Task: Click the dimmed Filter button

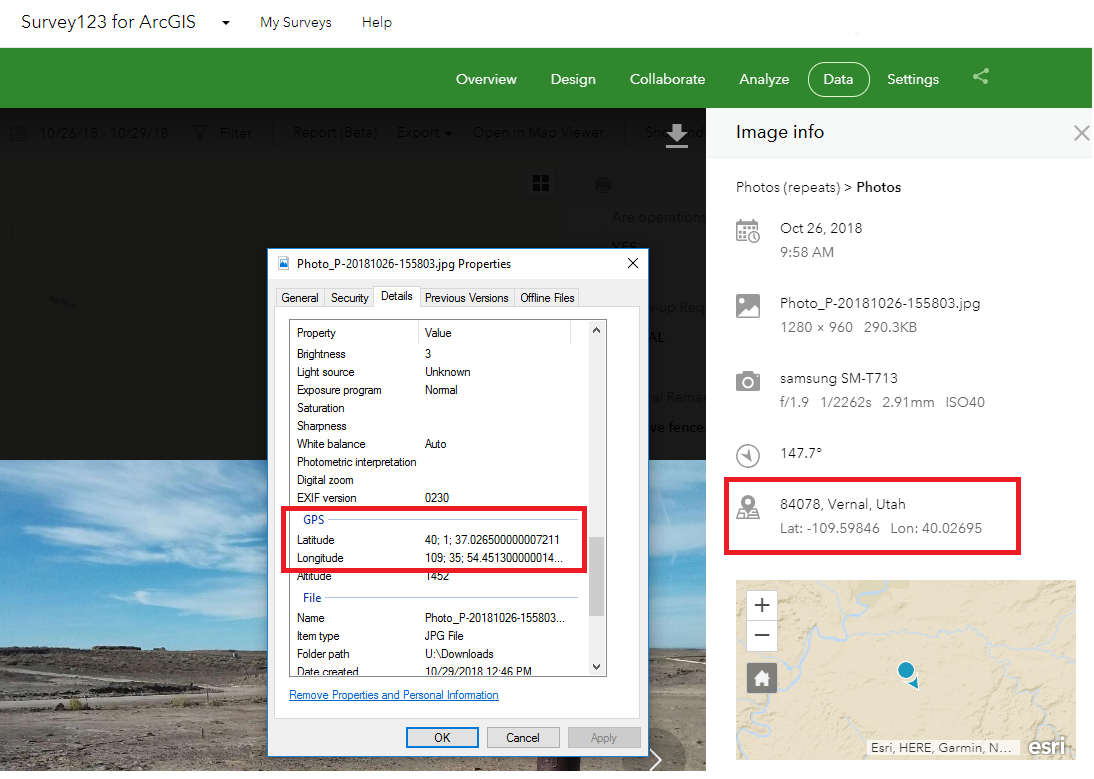Action: point(222,133)
